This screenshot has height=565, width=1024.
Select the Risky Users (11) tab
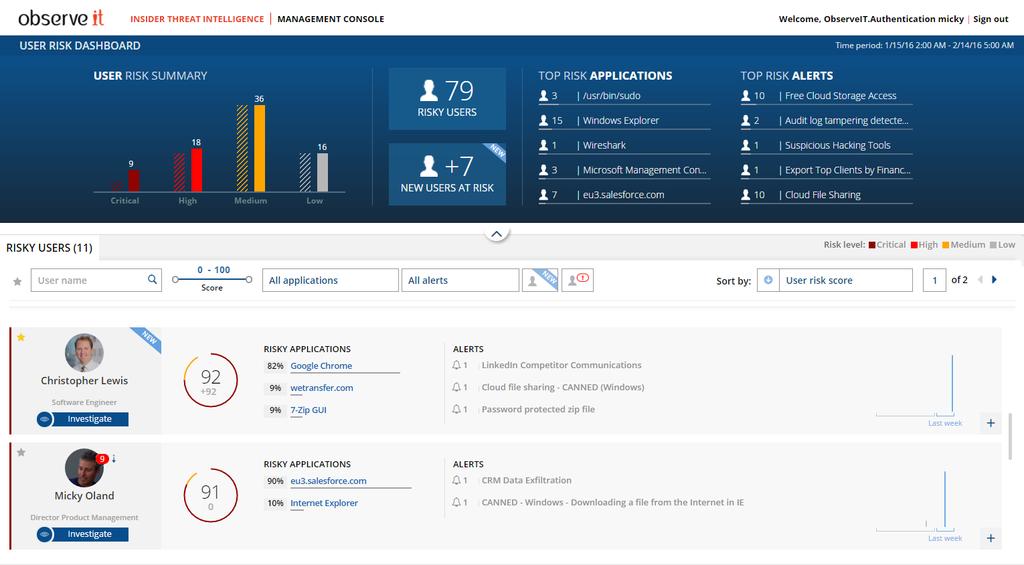[50, 248]
